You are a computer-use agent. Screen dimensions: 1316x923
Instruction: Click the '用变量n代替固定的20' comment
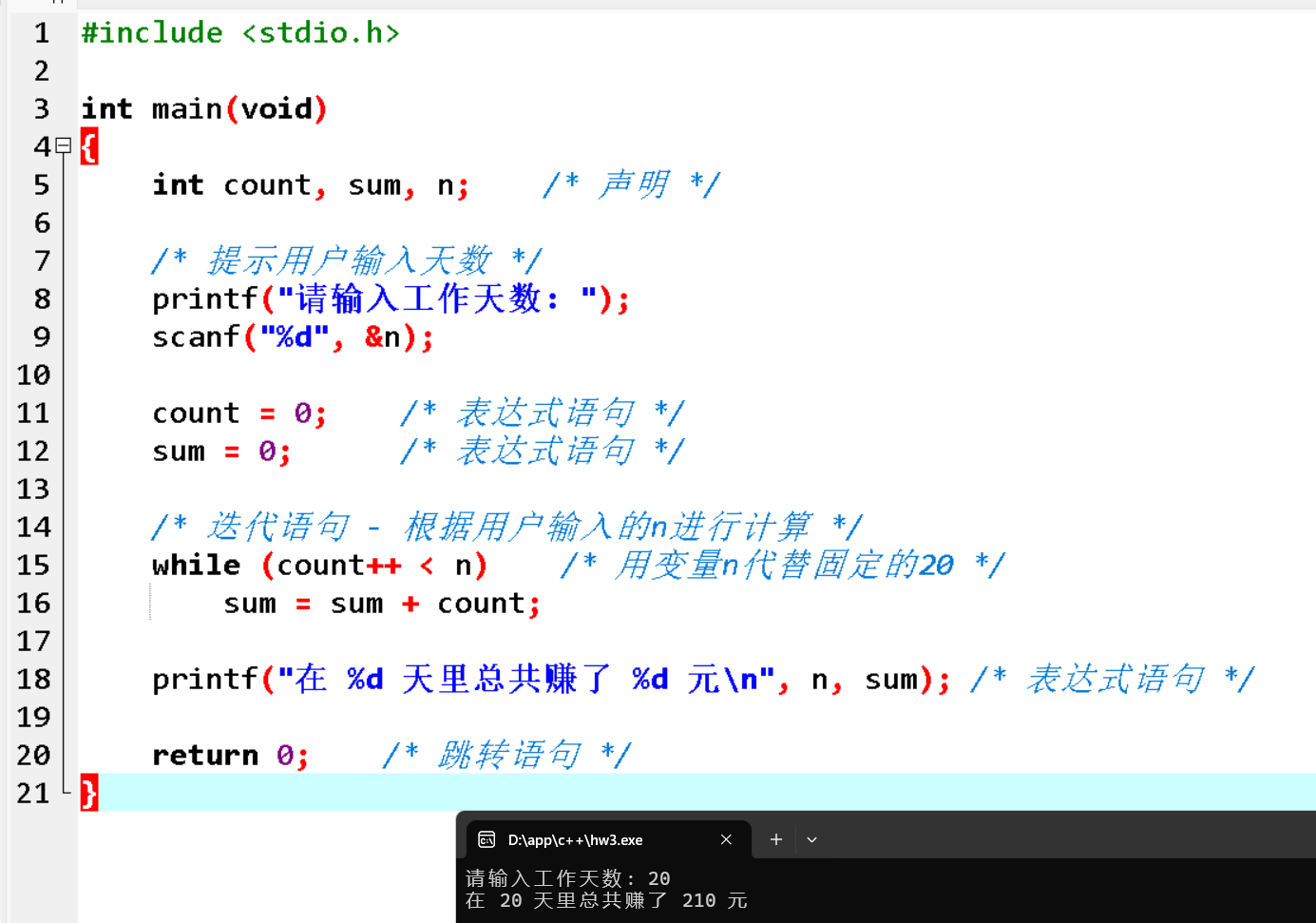[783, 565]
